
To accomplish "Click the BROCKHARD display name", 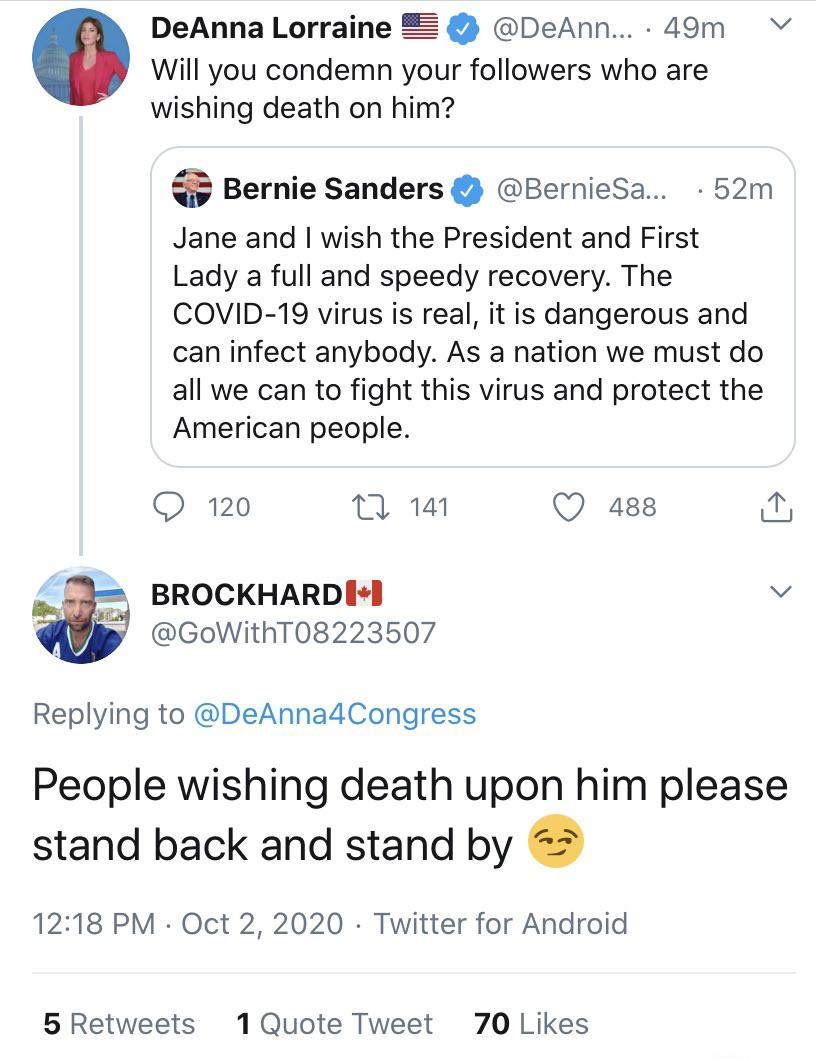I will 246,594.
